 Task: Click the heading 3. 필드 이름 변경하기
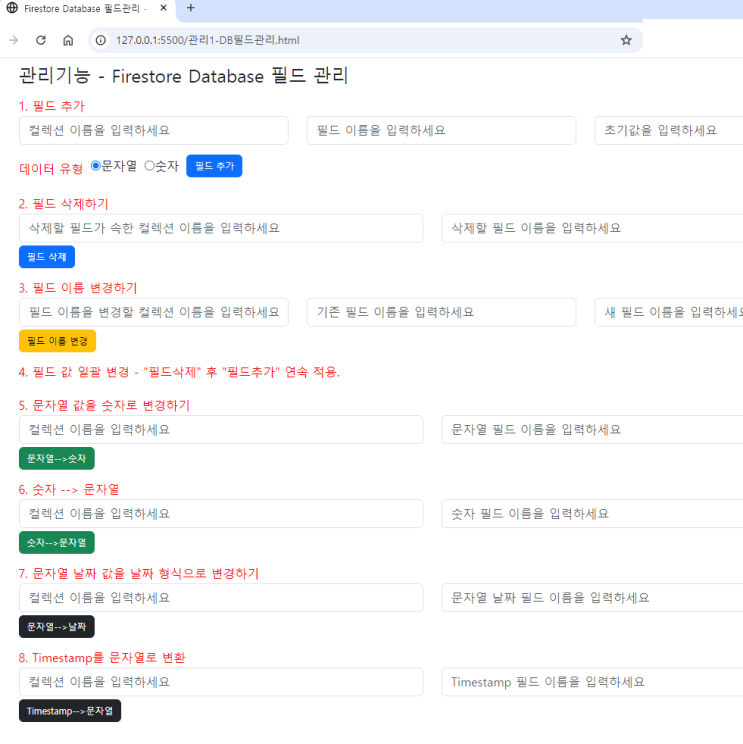[x=78, y=288]
